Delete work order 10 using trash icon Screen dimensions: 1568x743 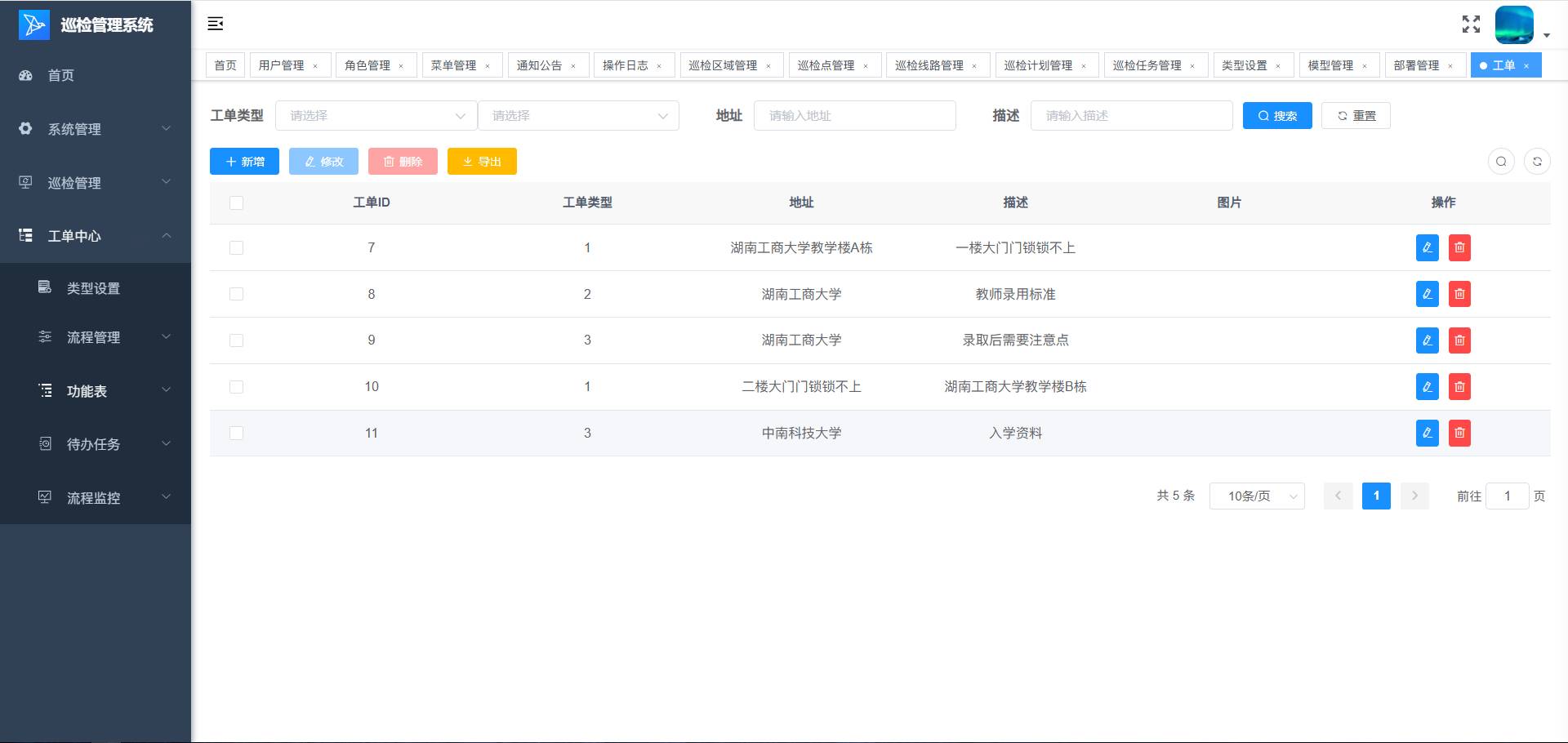1459,386
